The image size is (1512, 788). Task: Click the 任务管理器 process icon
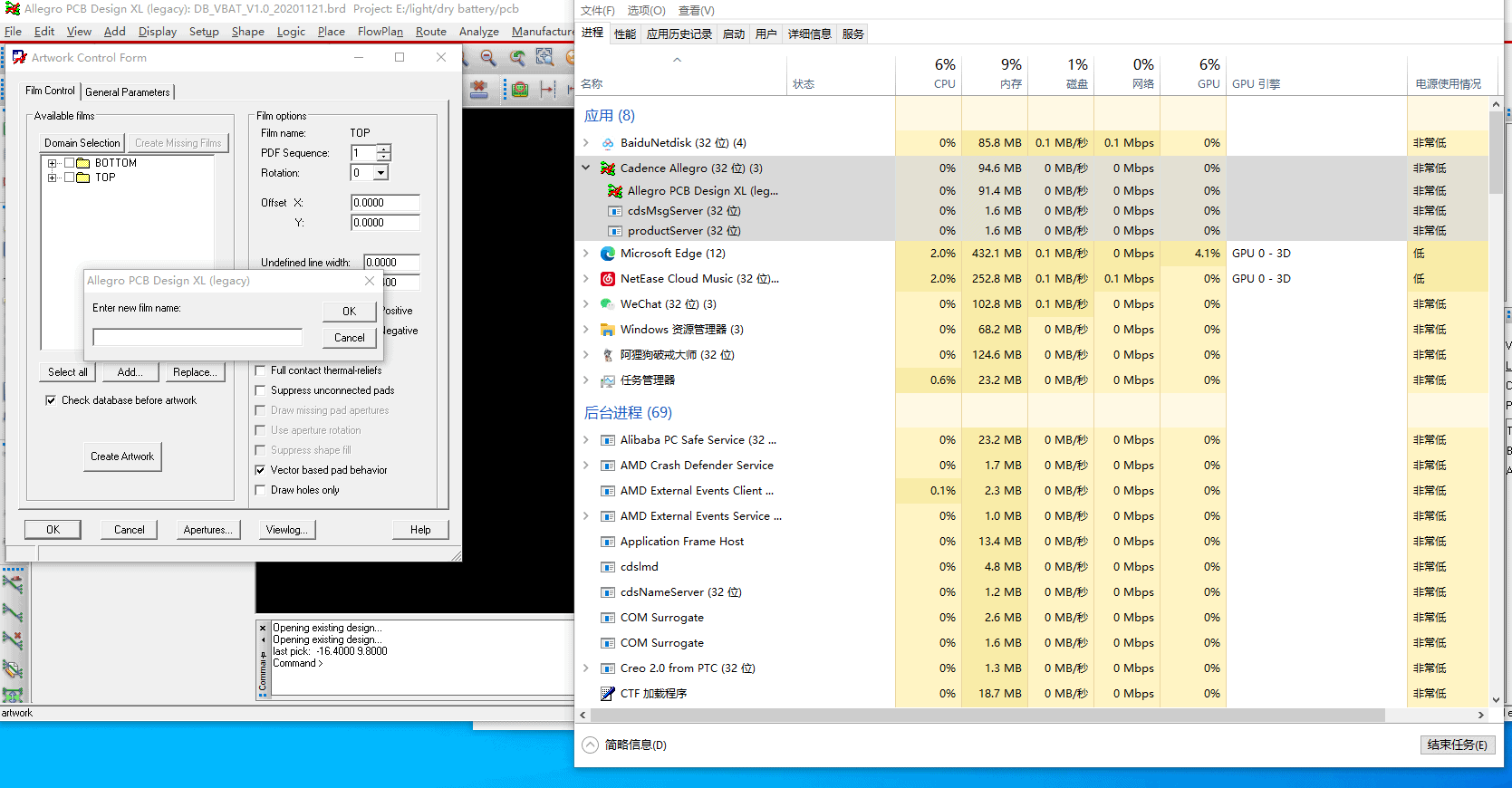click(609, 380)
